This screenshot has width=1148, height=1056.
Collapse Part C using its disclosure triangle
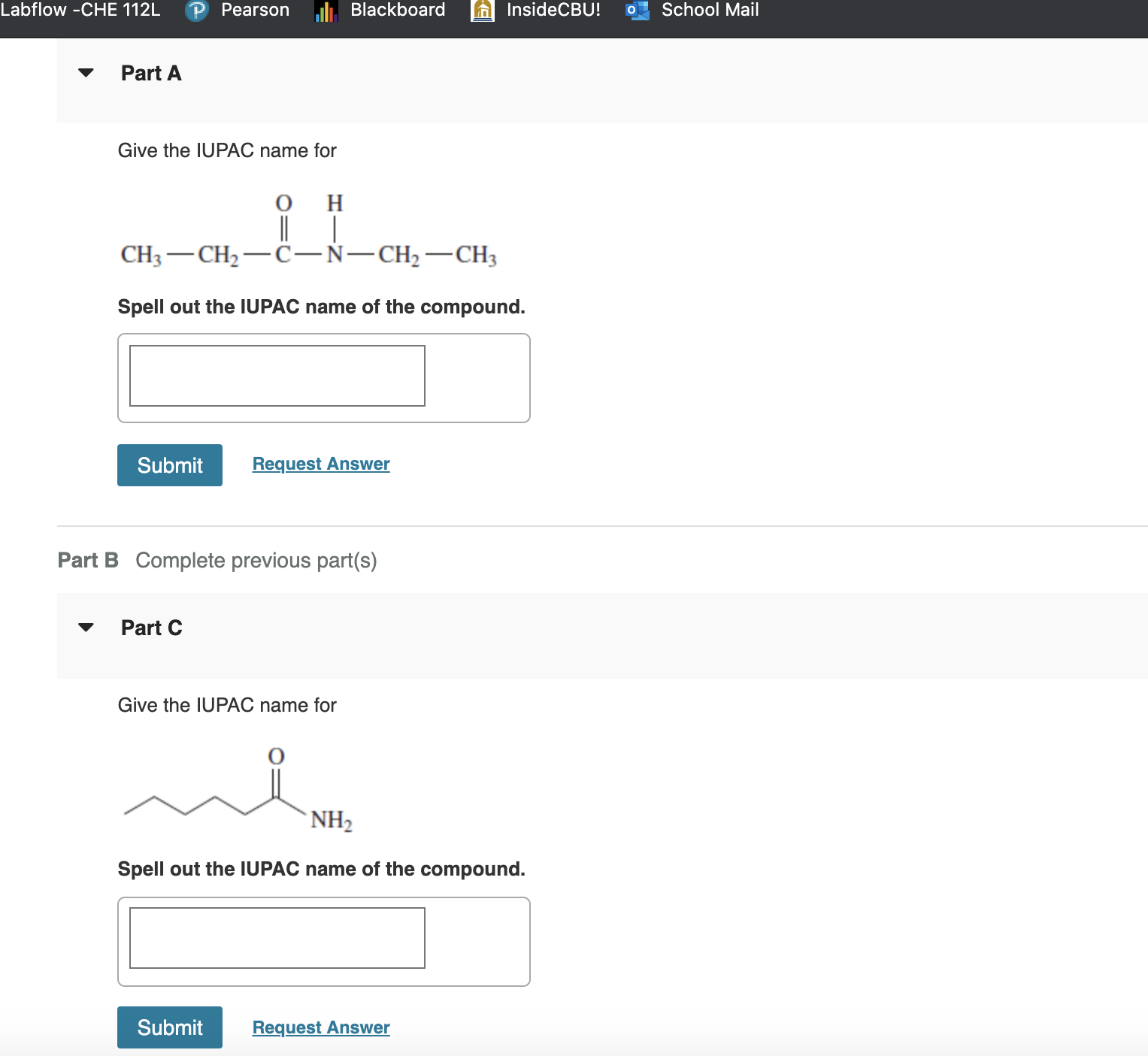tap(85, 628)
